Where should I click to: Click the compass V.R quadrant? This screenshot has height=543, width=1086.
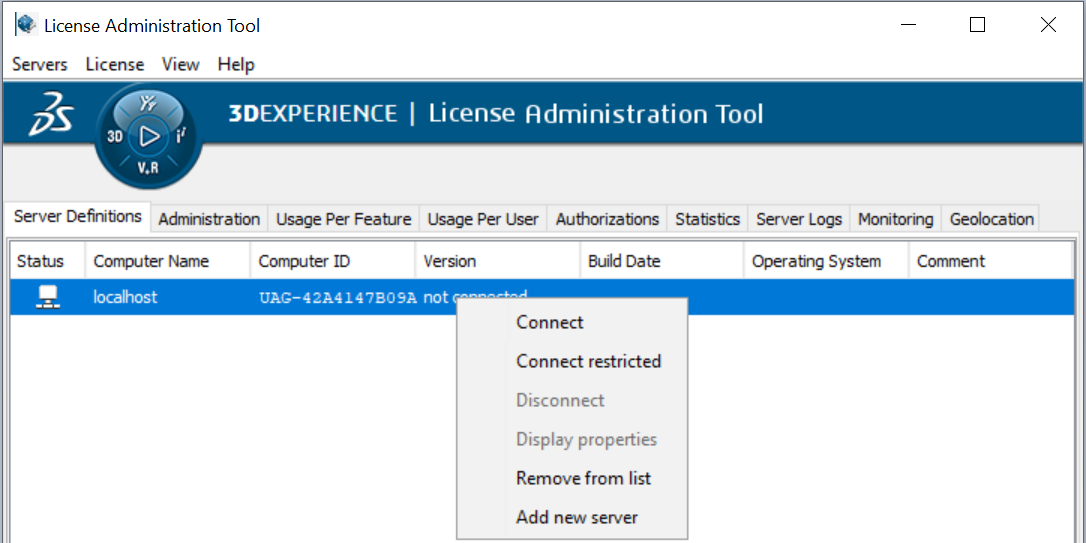(x=148, y=170)
